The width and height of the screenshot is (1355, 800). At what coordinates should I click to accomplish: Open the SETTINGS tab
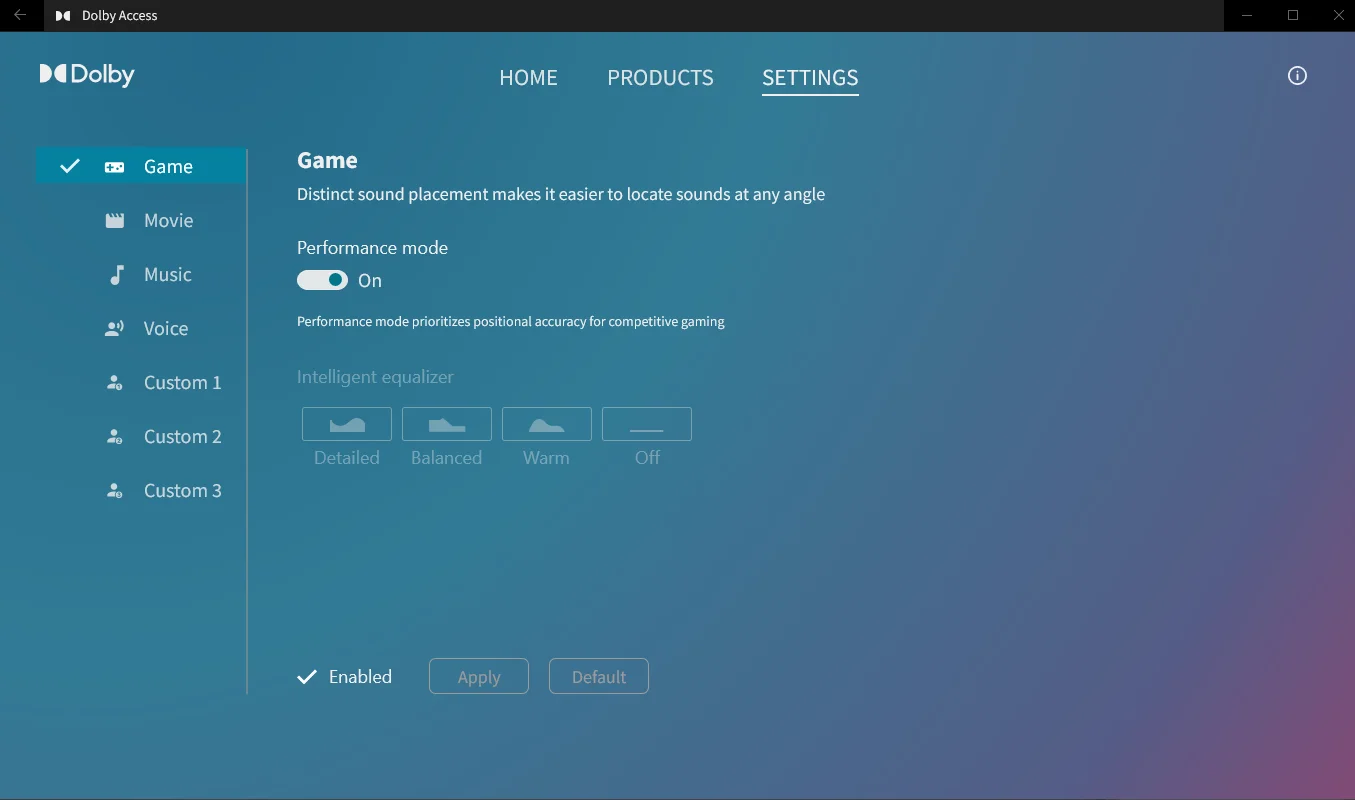point(810,78)
